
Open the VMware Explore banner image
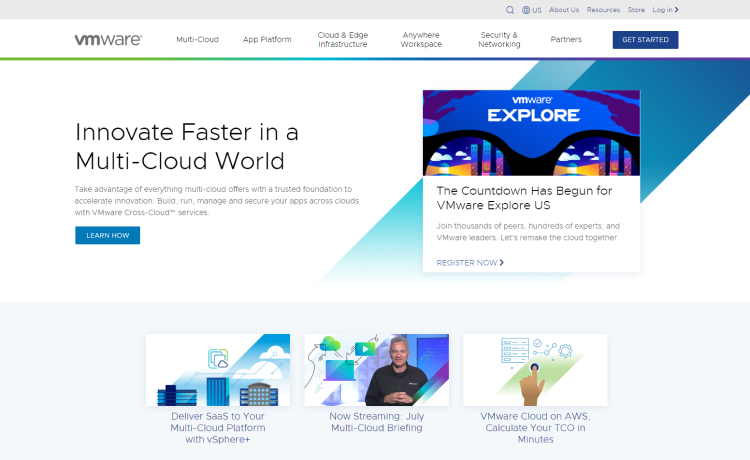click(x=531, y=133)
